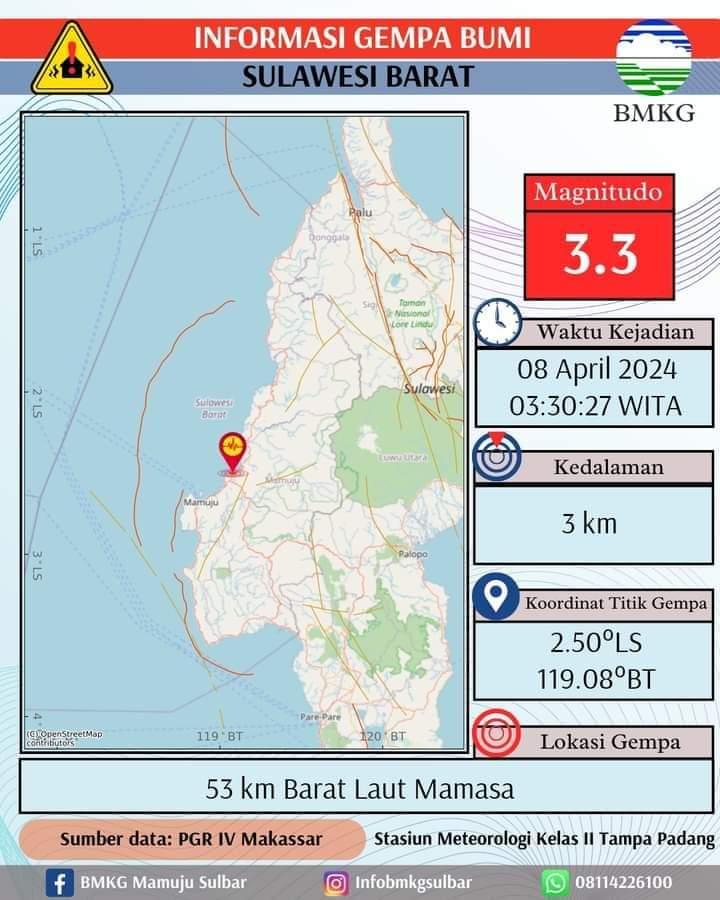Click the text 53 km Barat Laut Mamasa
Image resolution: width=720 pixels, height=900 pixels.
[360, 789]
